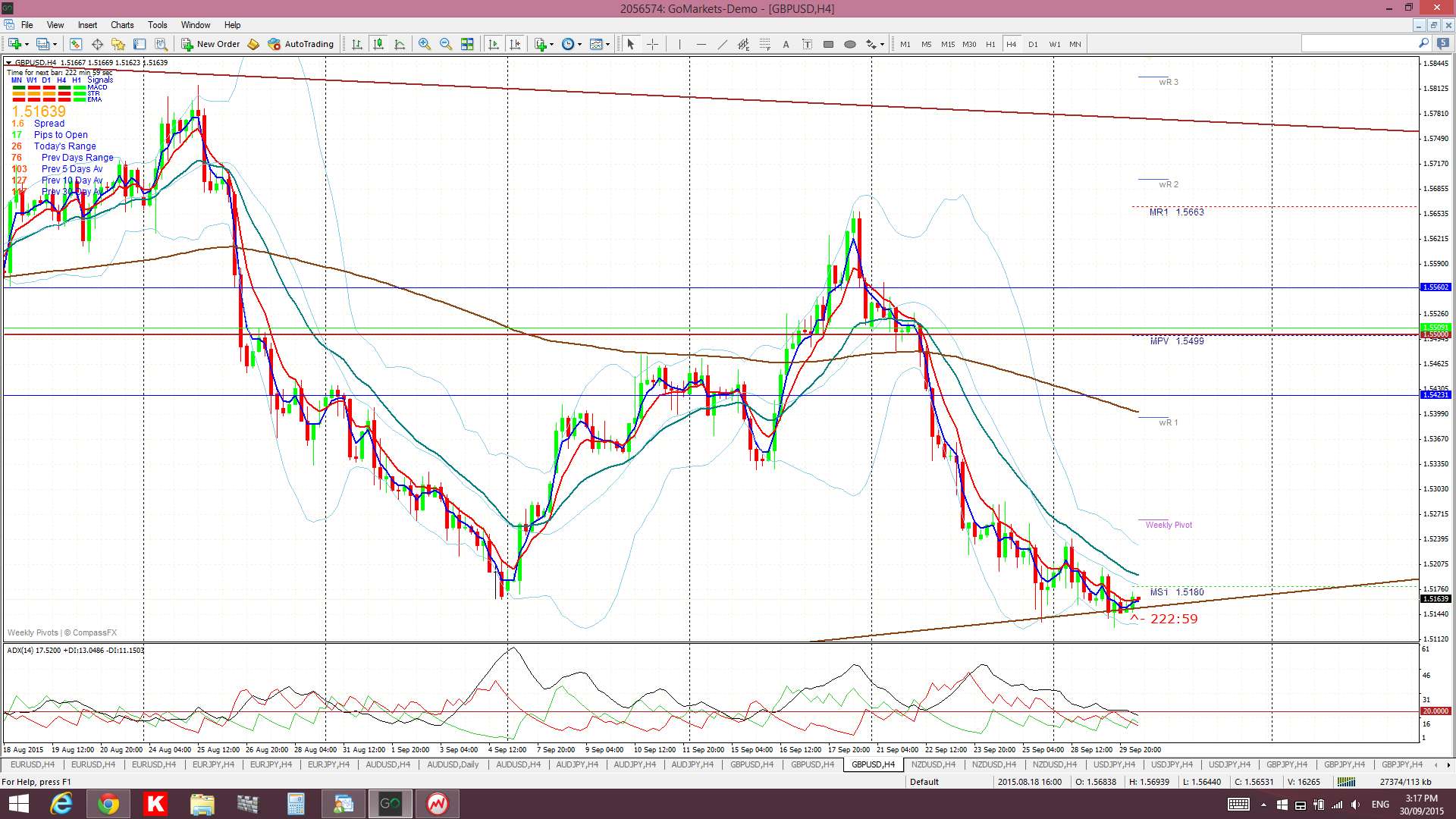This screenshot has width=1456, height=819.
Task: Select the Fibonacci retracement tool
Action: [764, 44]
